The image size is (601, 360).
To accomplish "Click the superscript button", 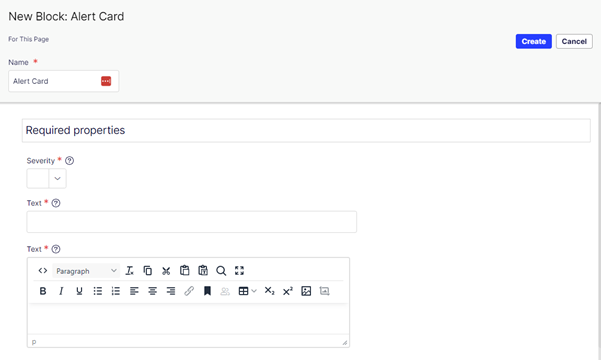I will (288, 291).
